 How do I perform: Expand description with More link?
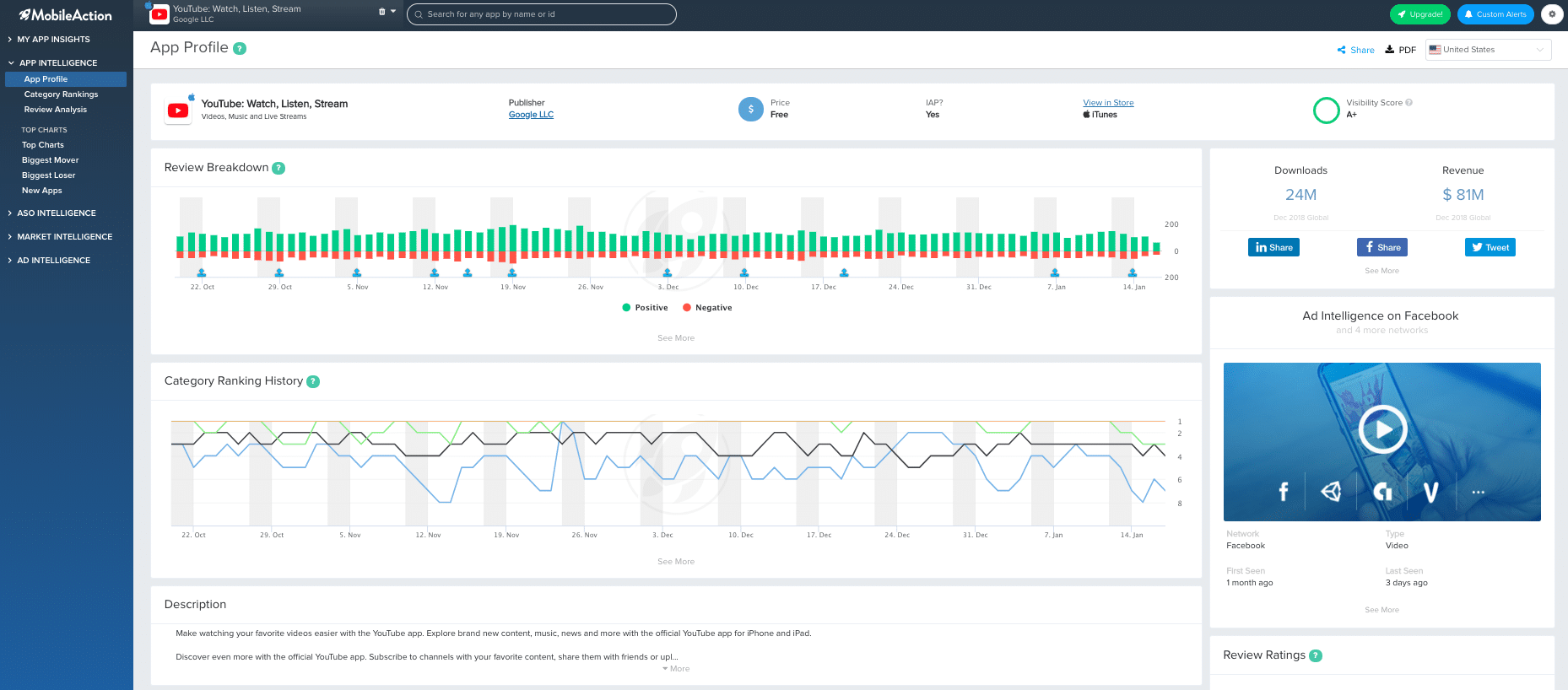point(676,669)
